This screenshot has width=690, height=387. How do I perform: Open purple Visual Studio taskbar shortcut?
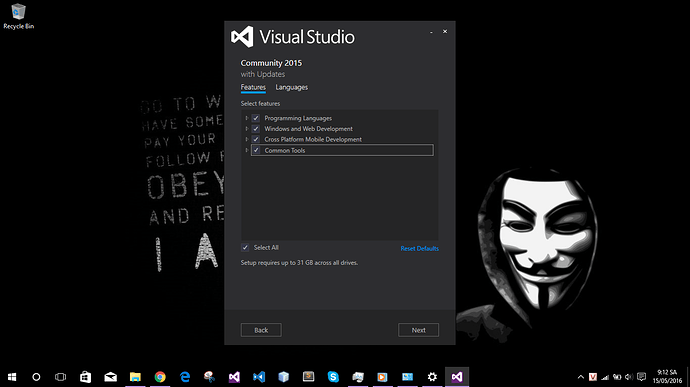[234, 377]
